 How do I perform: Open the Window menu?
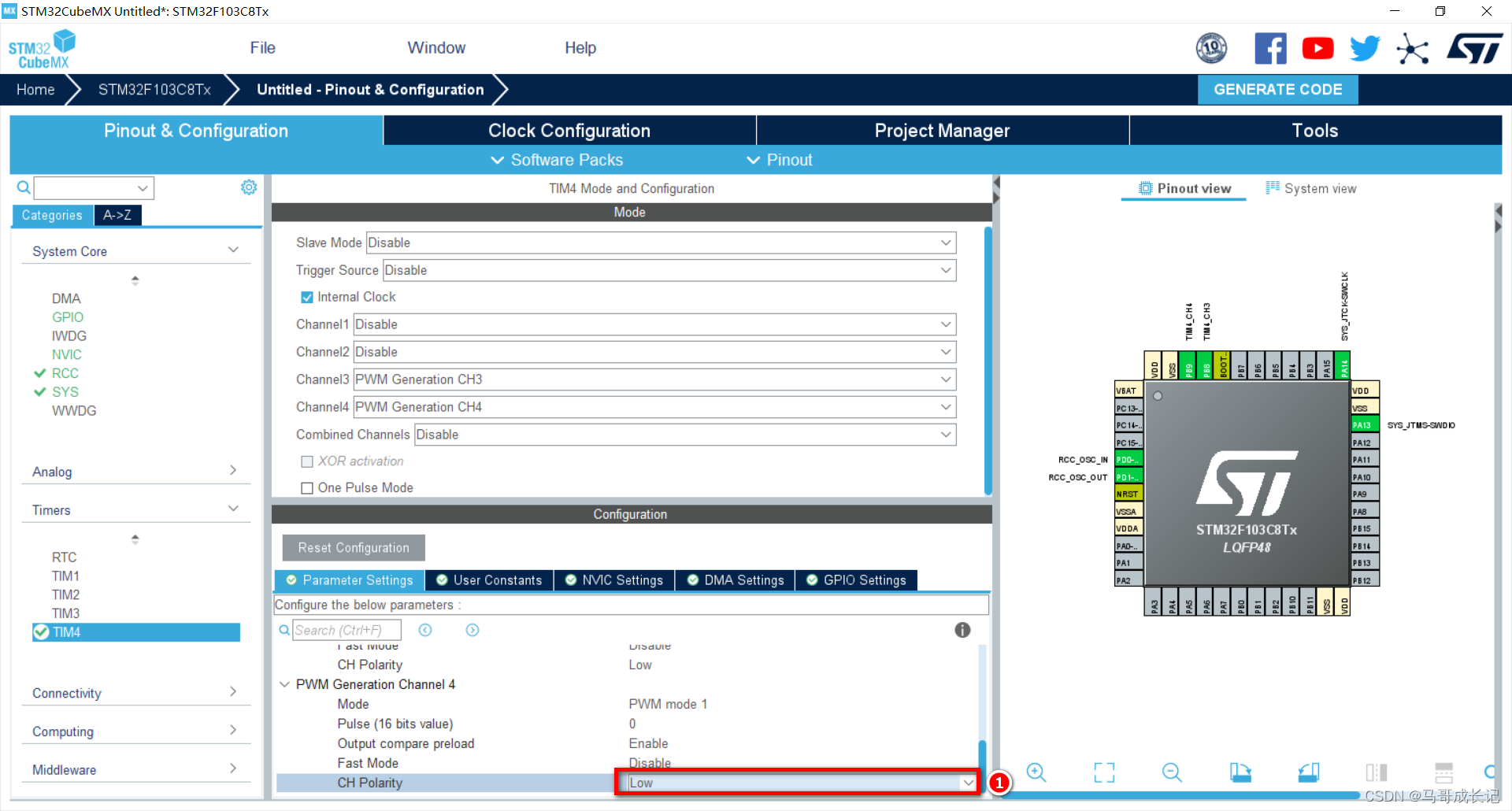[x=436, y=48]
